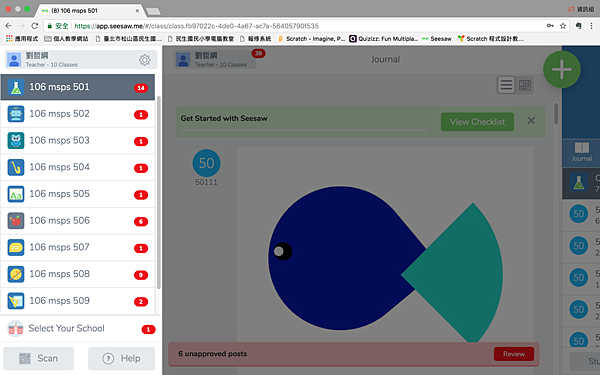Open the Seesaw bookmark
The width and height of the screenshot is (600, 375).
[x=437, y=39]
